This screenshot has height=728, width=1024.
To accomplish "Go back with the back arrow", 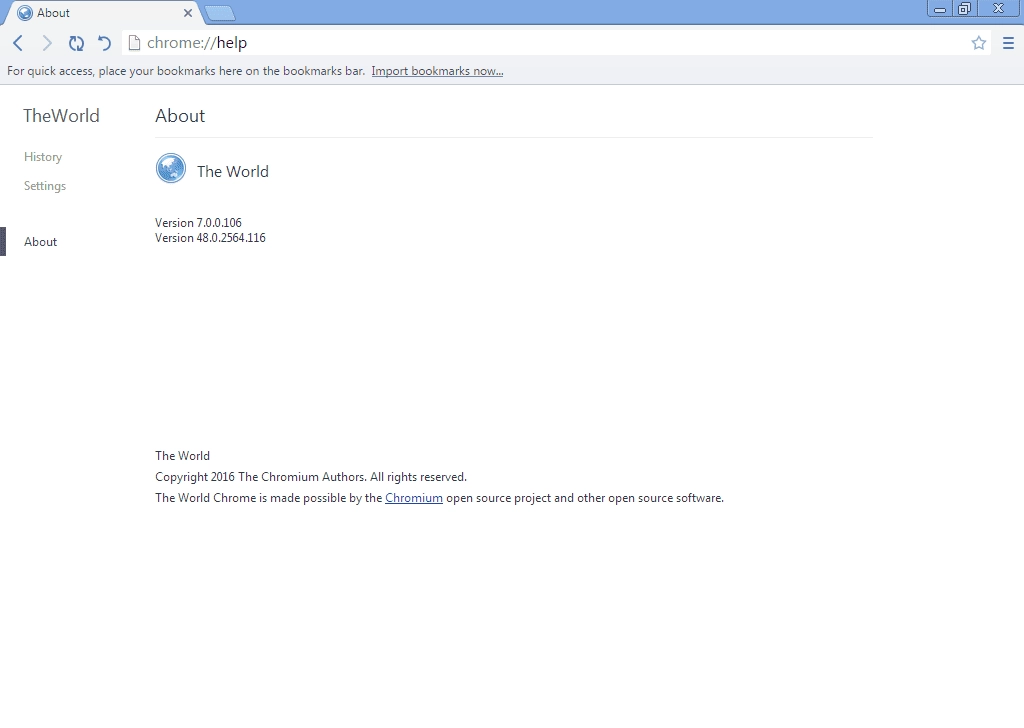I will [x=18, y=43].
